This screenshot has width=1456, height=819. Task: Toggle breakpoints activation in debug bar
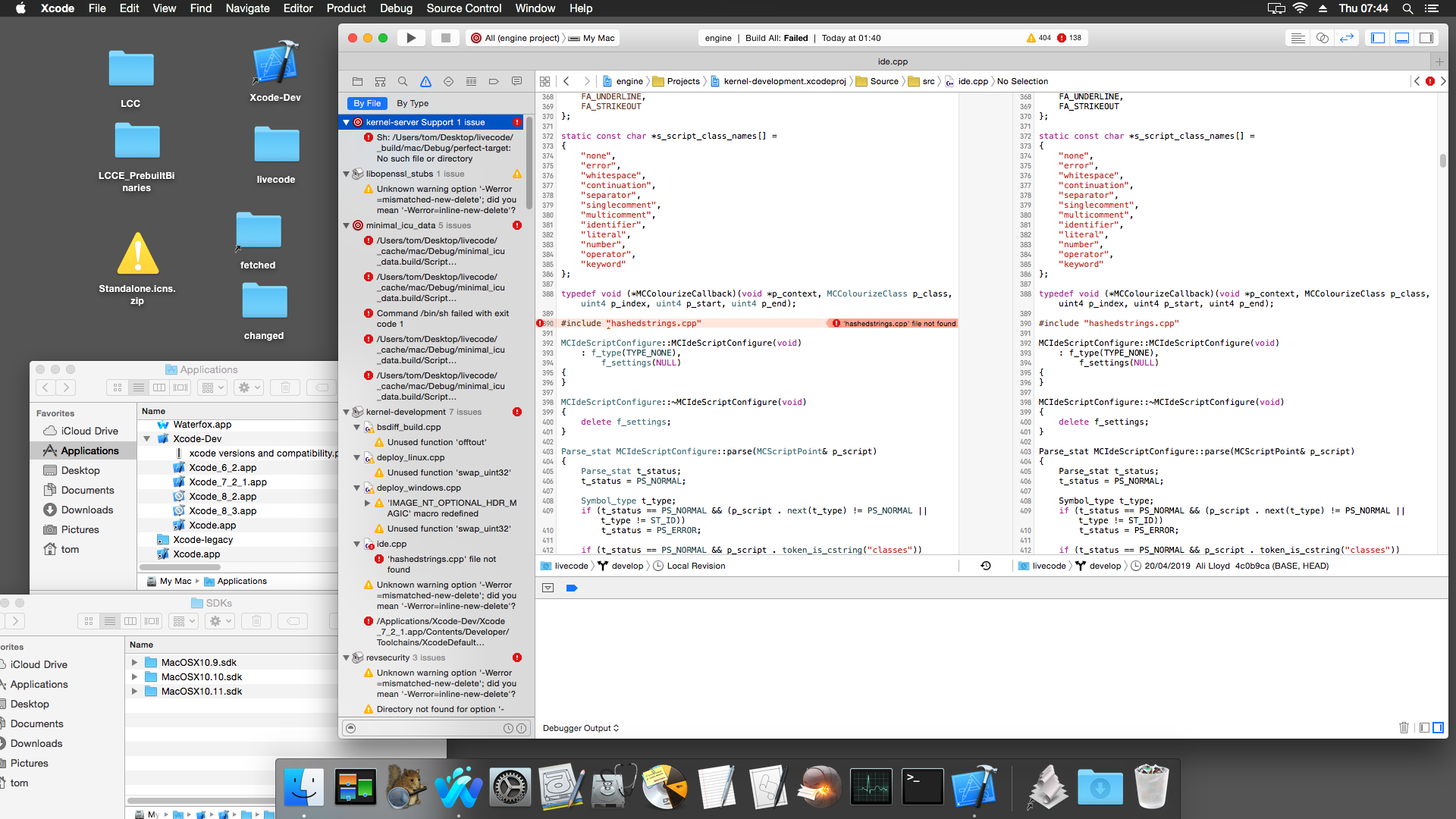point(572,588)
